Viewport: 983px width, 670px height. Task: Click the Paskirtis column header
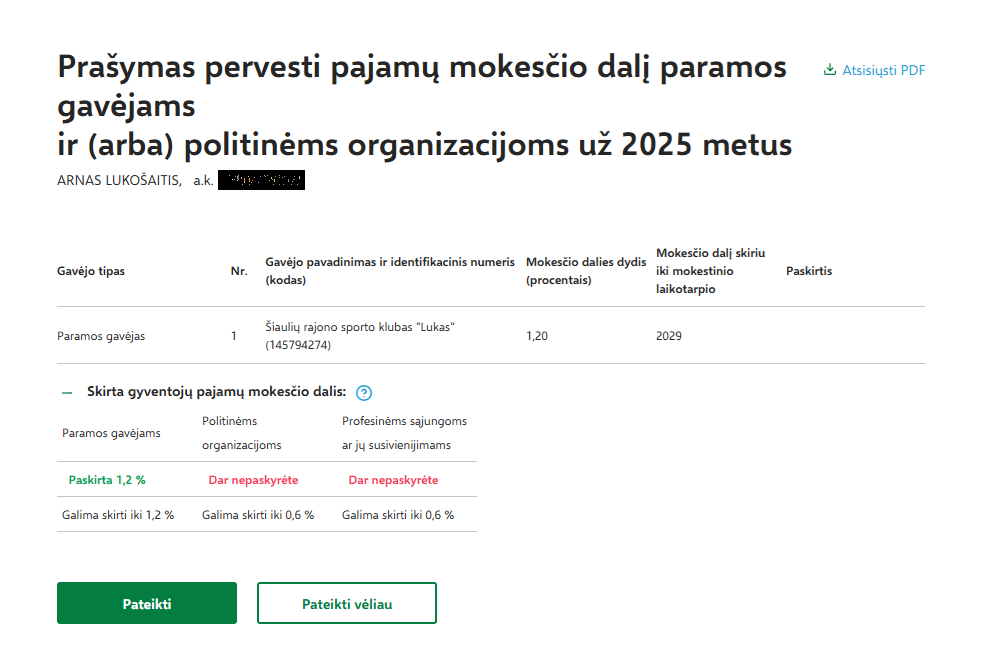[x=809, y=271]
